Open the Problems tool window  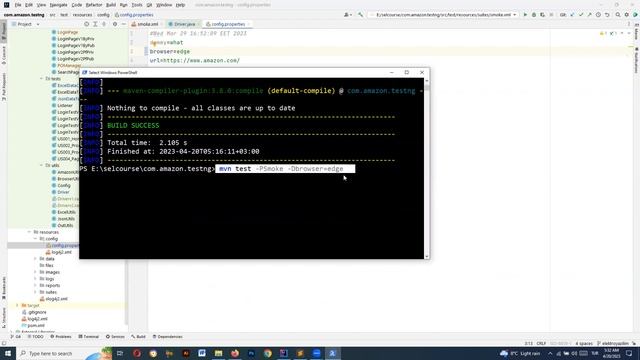point(61,337)
